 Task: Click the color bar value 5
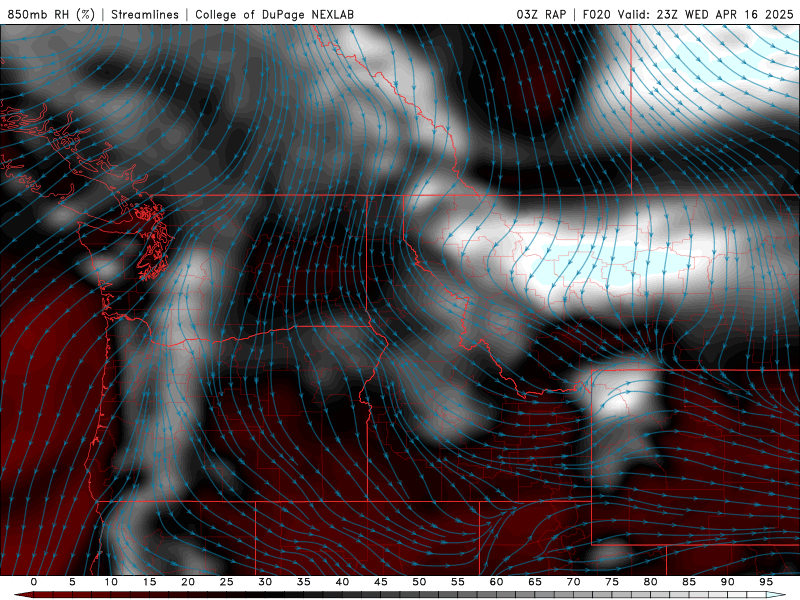72,582
